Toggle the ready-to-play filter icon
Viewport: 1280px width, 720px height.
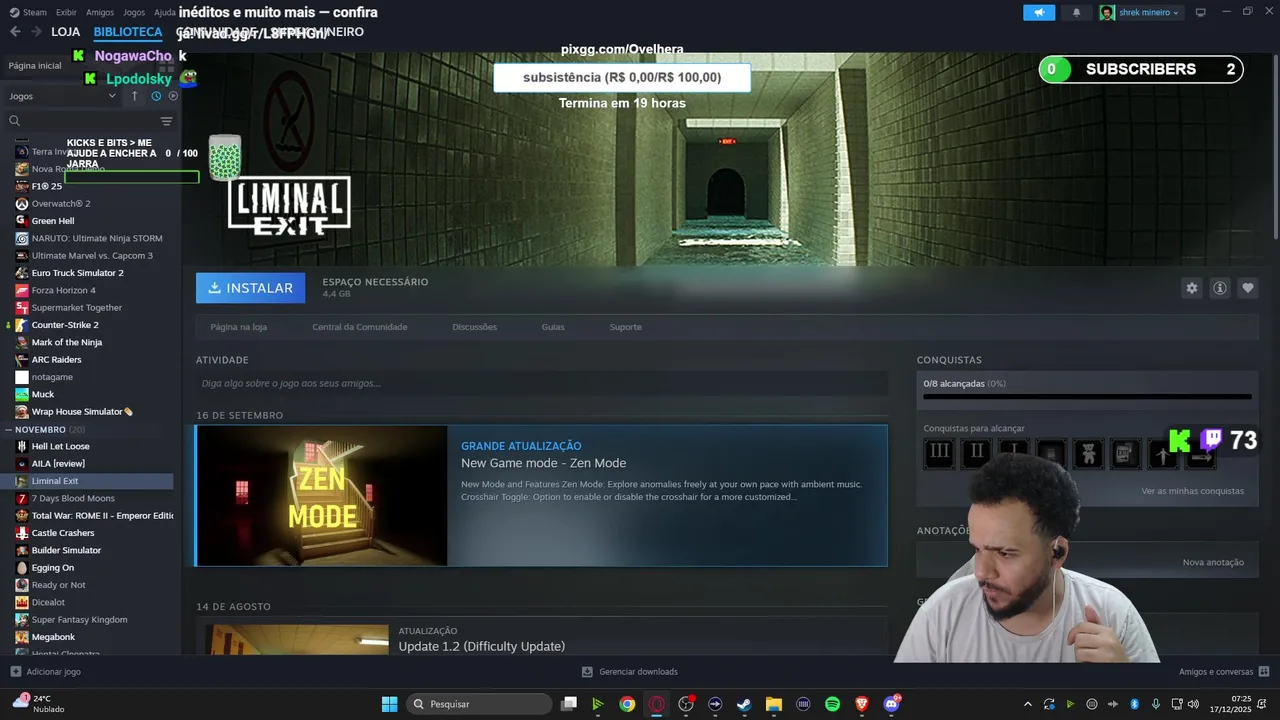tap(173, 96)
